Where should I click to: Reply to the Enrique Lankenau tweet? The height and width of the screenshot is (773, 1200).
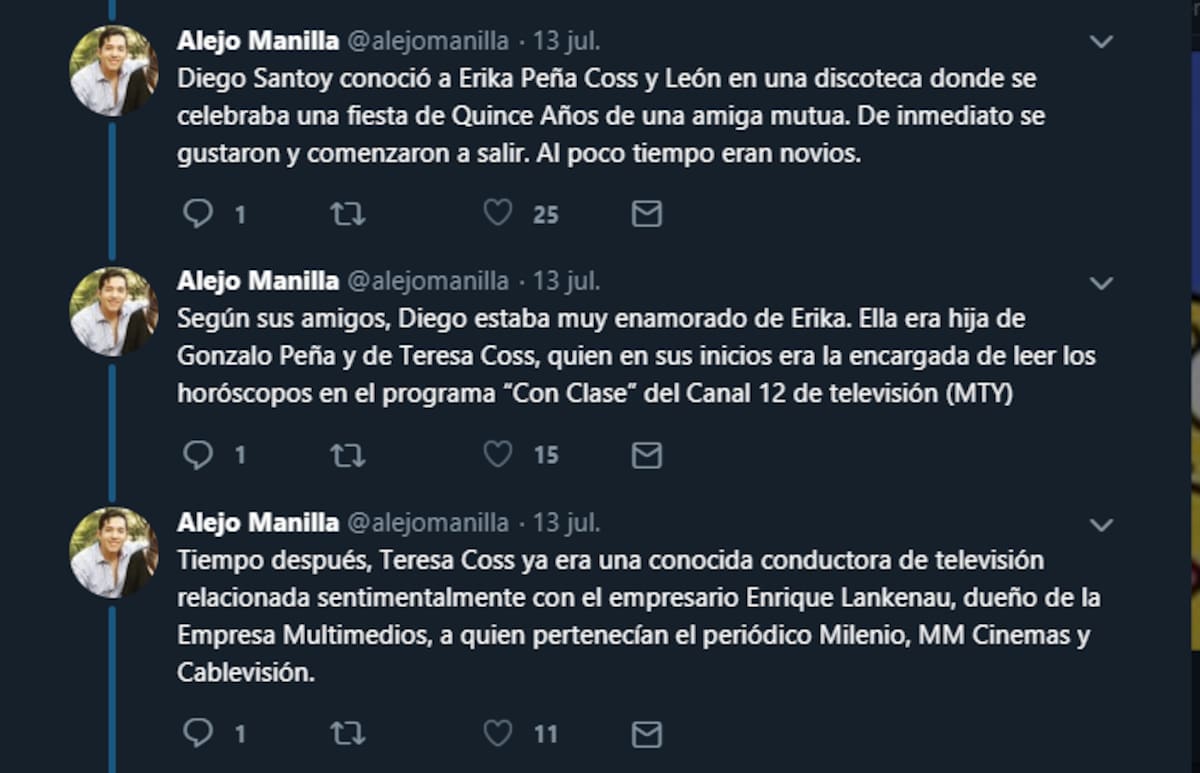point(198,735)
